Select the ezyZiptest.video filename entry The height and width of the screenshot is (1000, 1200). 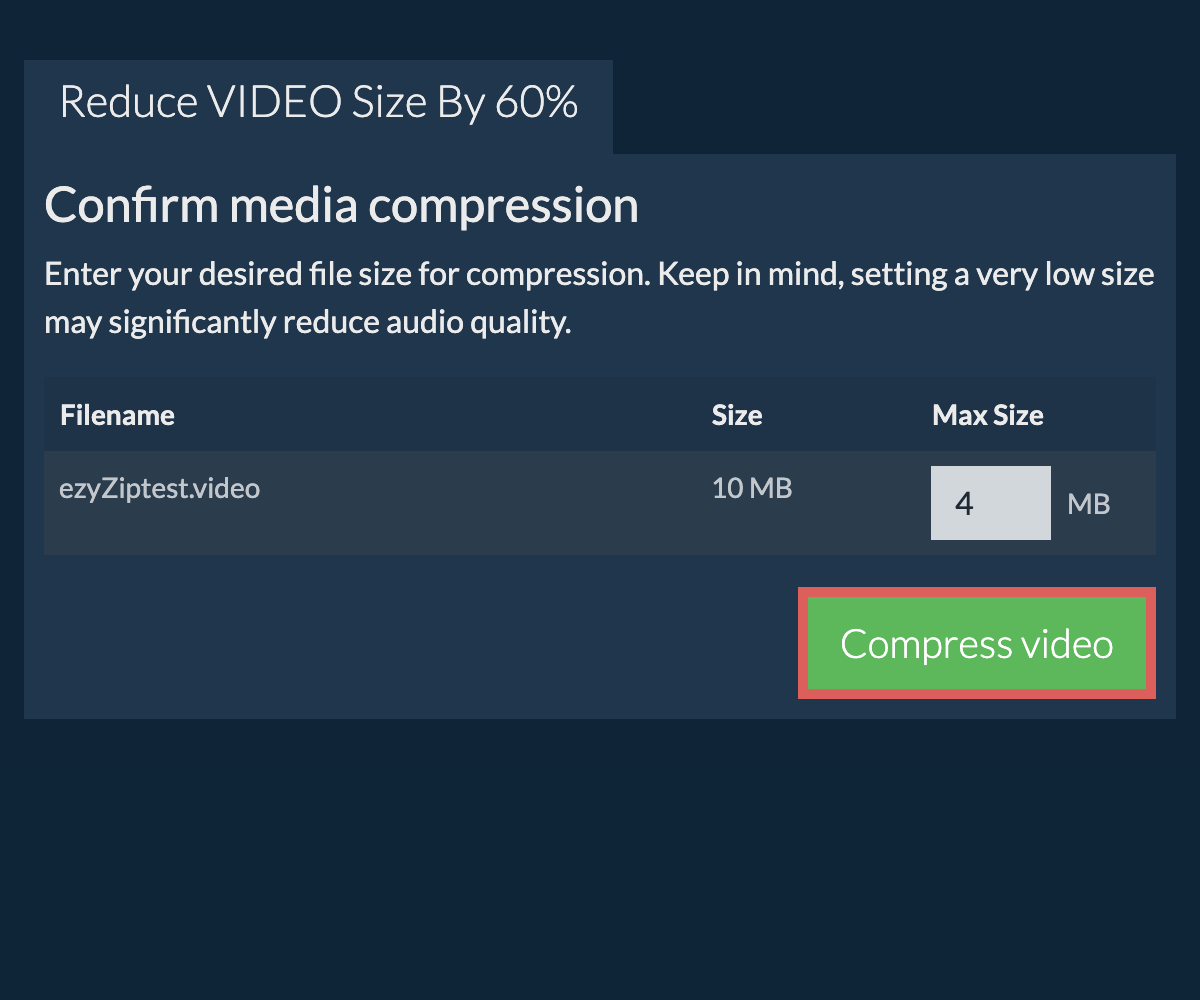pos(160,488)
